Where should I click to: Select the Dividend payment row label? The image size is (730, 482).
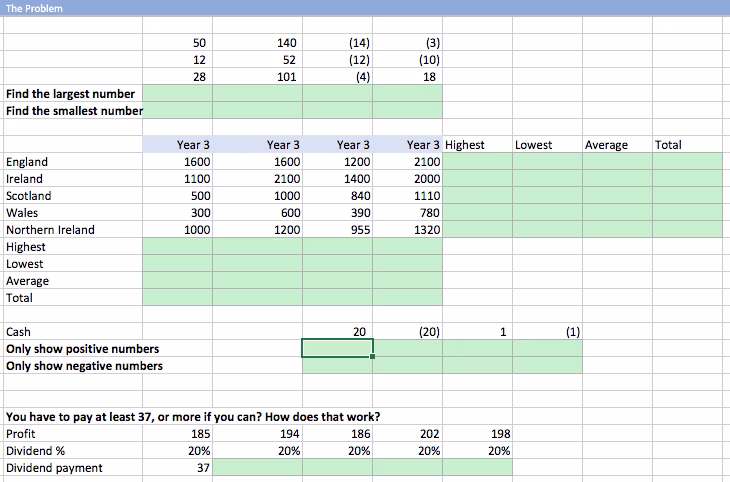(x=73, y=468)
